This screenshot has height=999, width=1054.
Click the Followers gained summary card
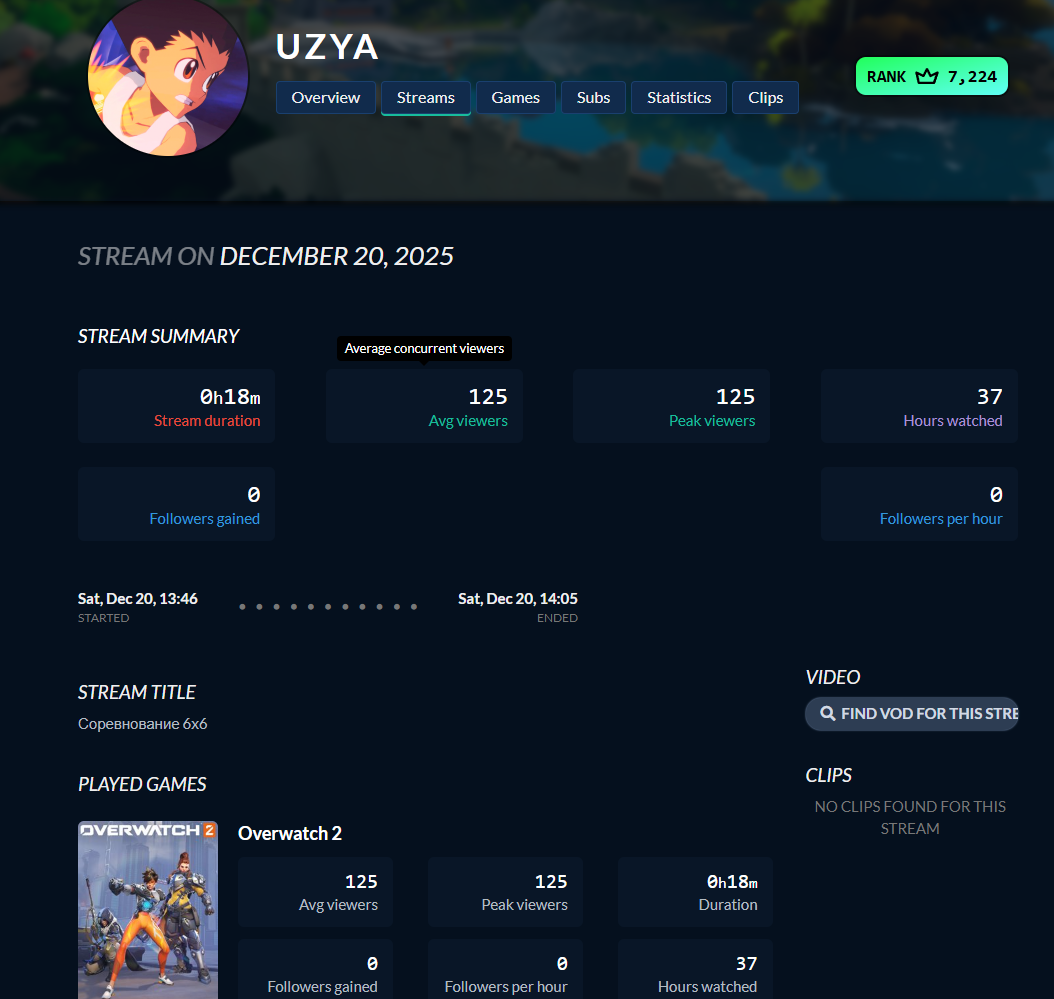[x=176, y=504]
